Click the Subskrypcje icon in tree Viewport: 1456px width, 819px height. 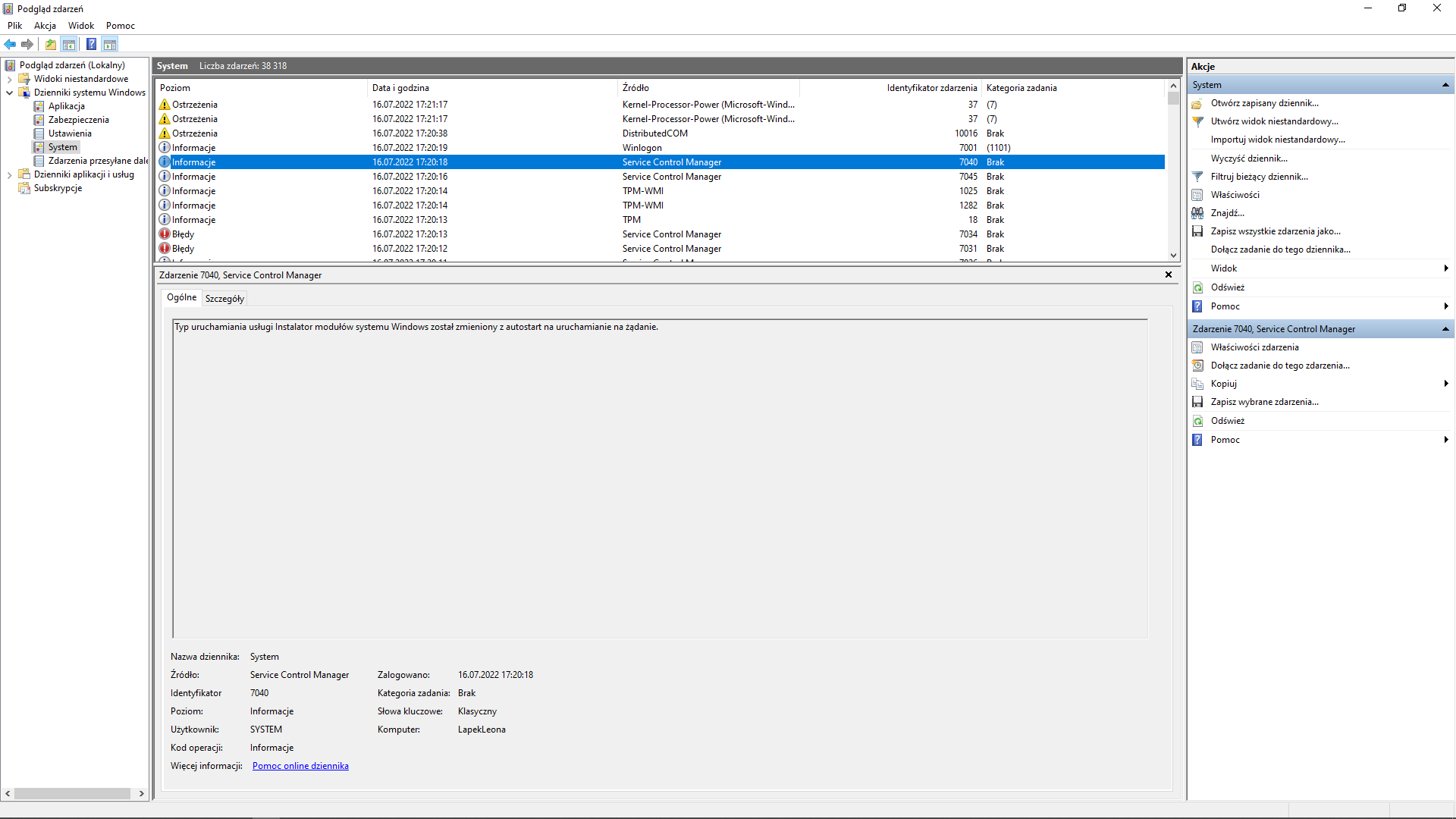point(24,188)
